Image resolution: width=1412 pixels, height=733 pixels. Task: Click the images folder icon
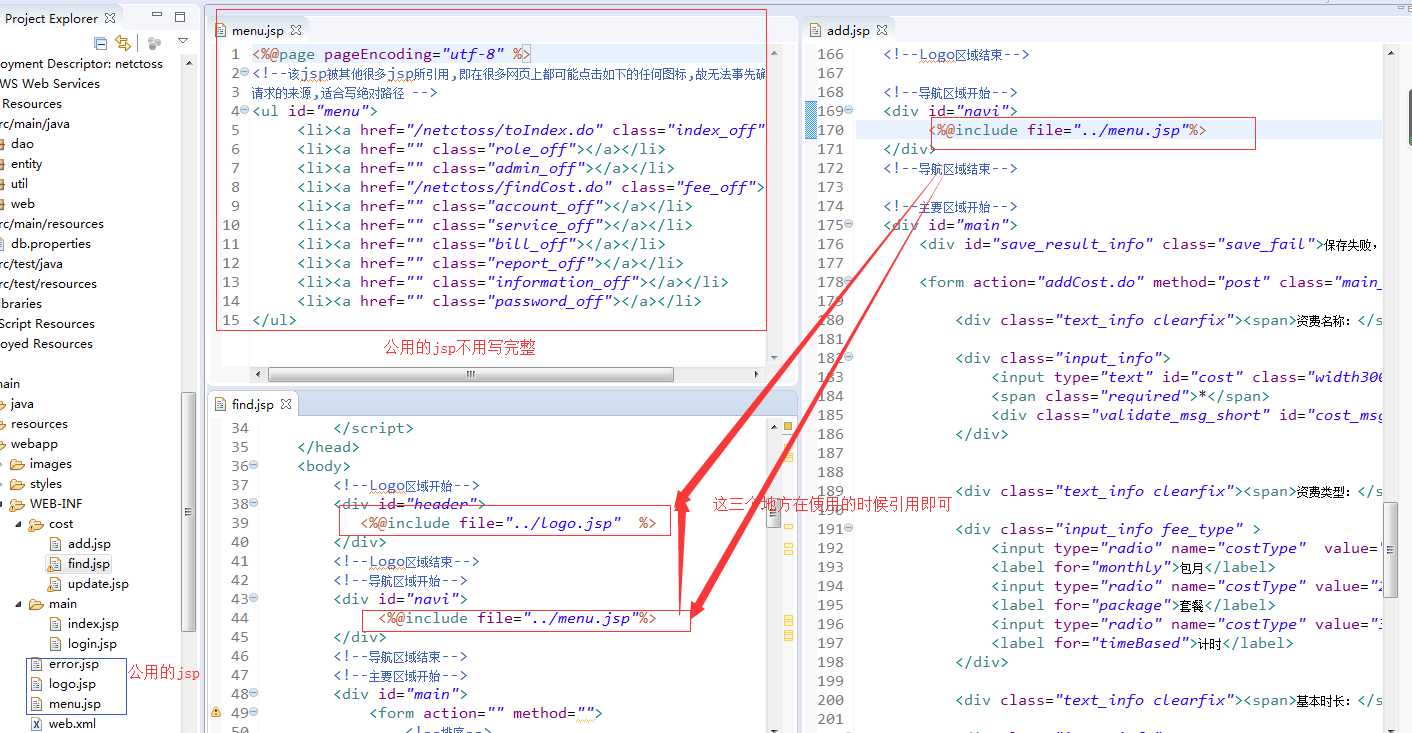pyautogui.click(x=17, y=464)
